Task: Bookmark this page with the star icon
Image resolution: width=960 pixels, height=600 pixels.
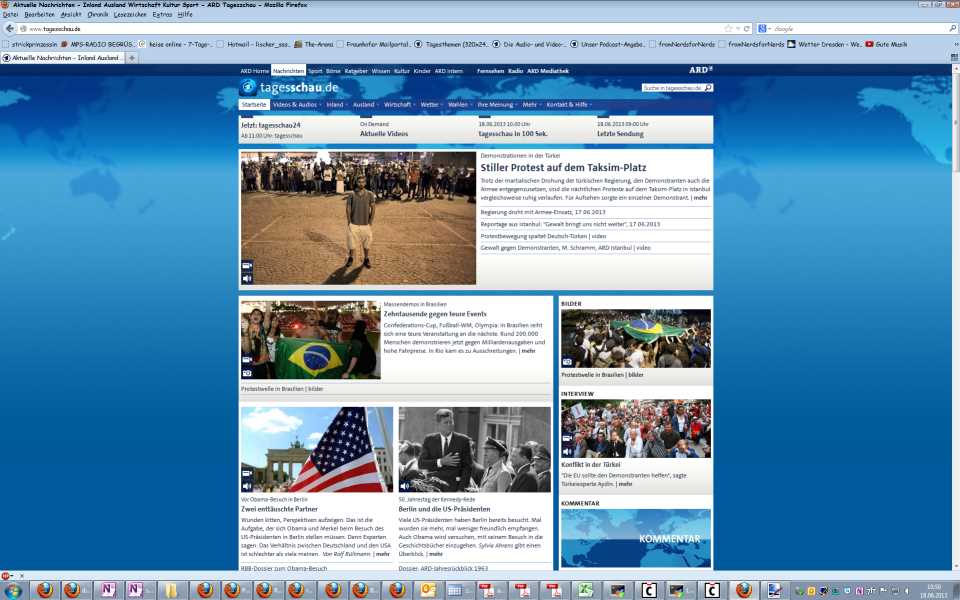Action: (x=728, y=29)
